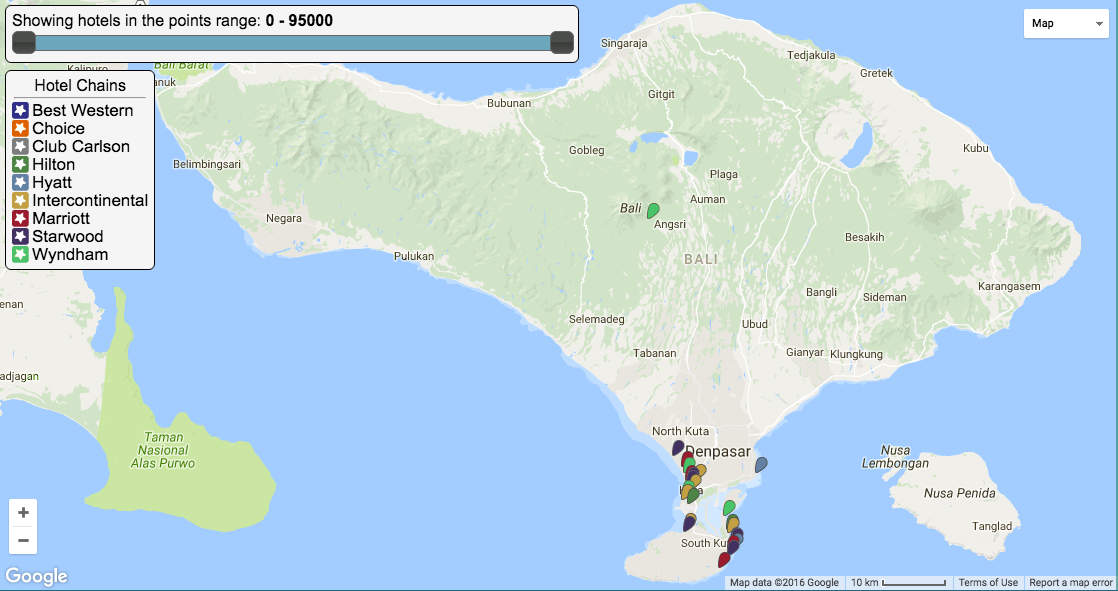
Task: Click the Tedjakula town label
Action: click(x=811, y=55)
